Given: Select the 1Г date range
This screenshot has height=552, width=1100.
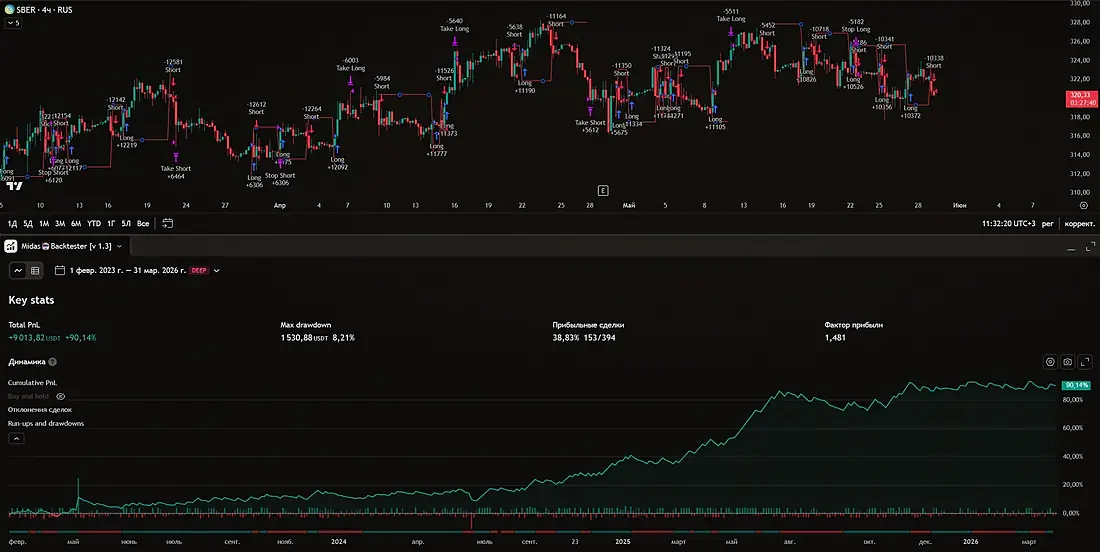Looking at the screenshot, I should tap(111, 224).
